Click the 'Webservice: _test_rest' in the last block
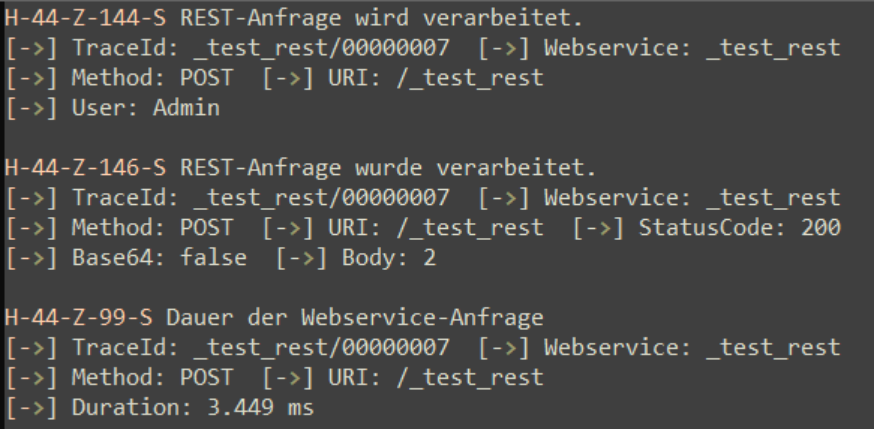This screenshot has width=874, height=429. tap(692, 348)
